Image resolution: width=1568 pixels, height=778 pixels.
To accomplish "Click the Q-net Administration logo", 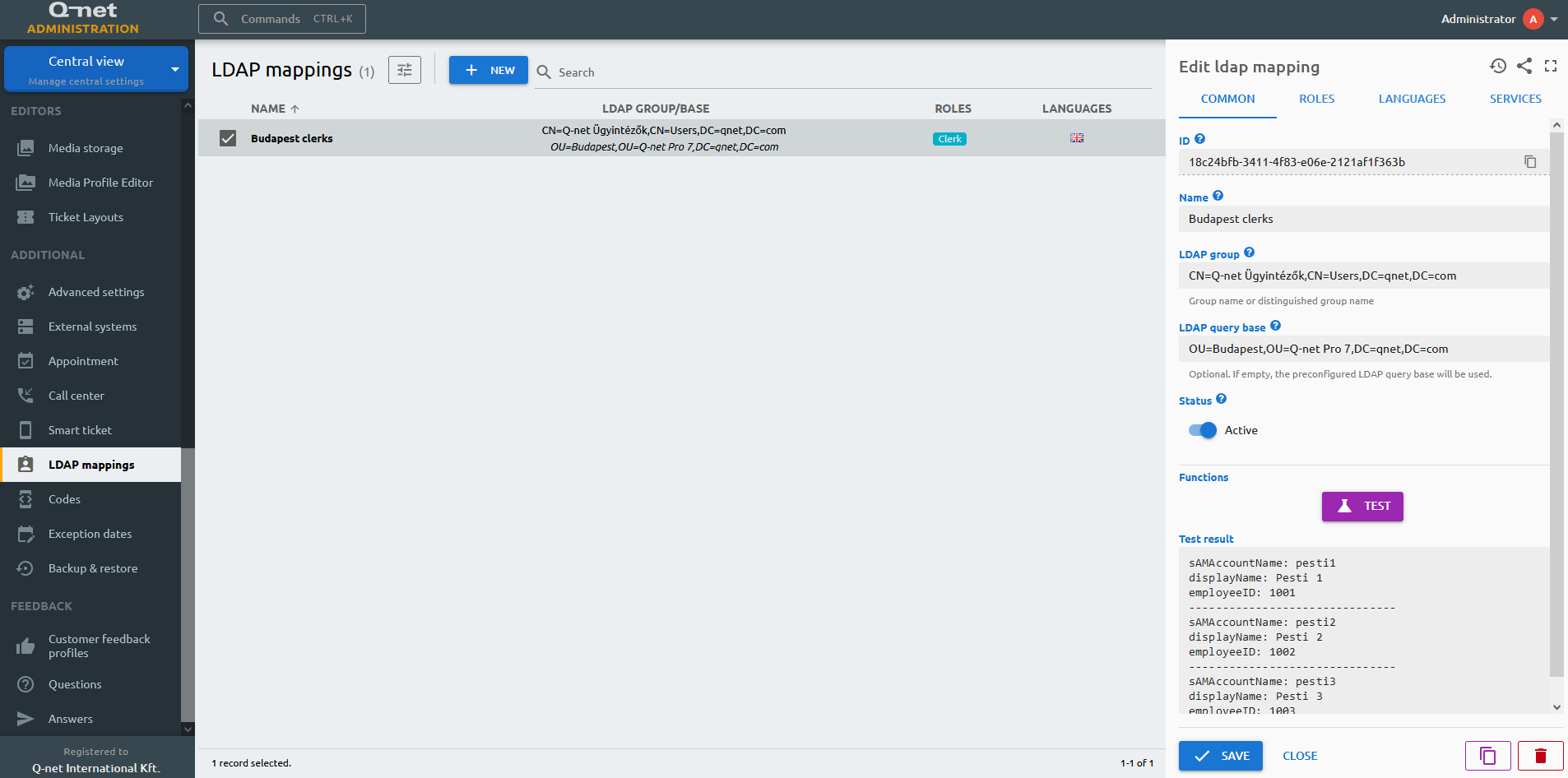I will (x=83, y=18).
